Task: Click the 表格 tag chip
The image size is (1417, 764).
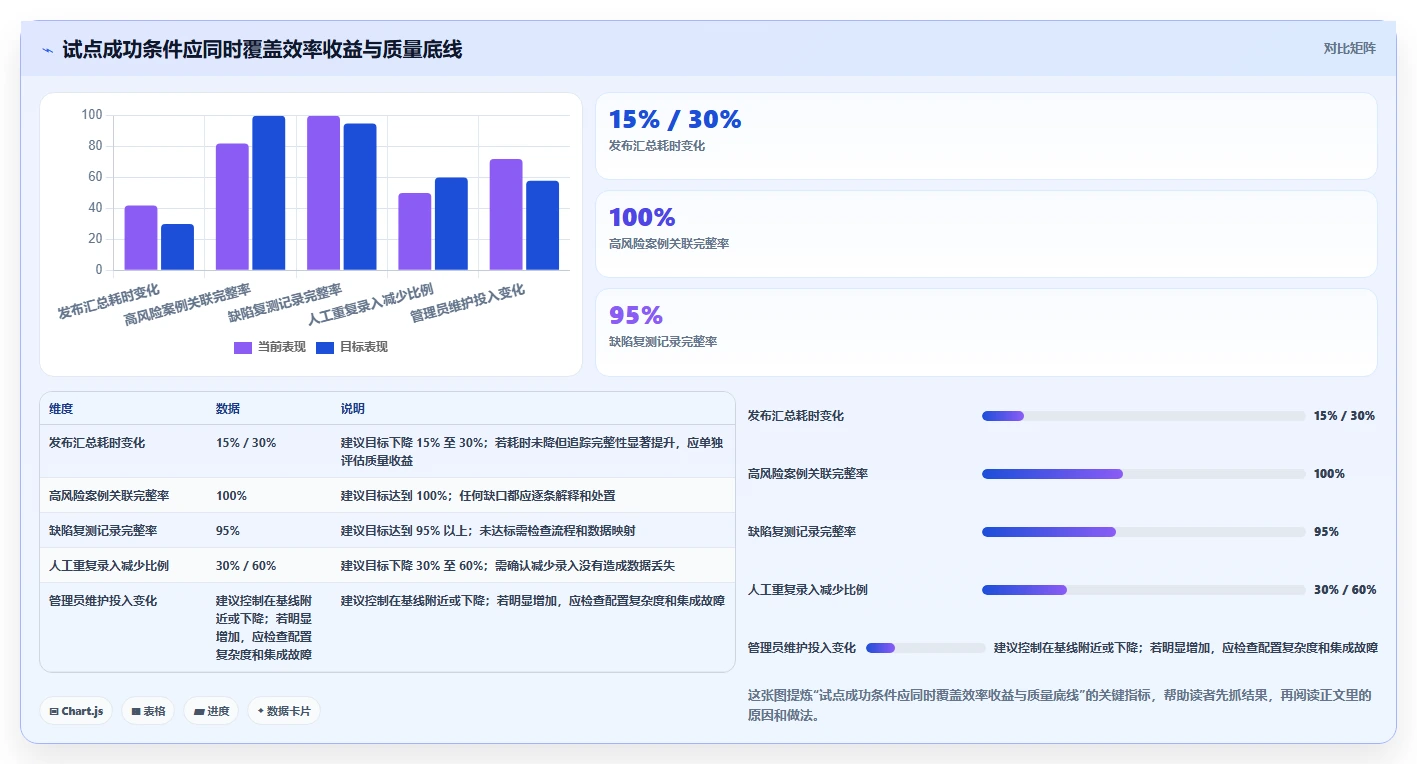Action: click(148, 711)
